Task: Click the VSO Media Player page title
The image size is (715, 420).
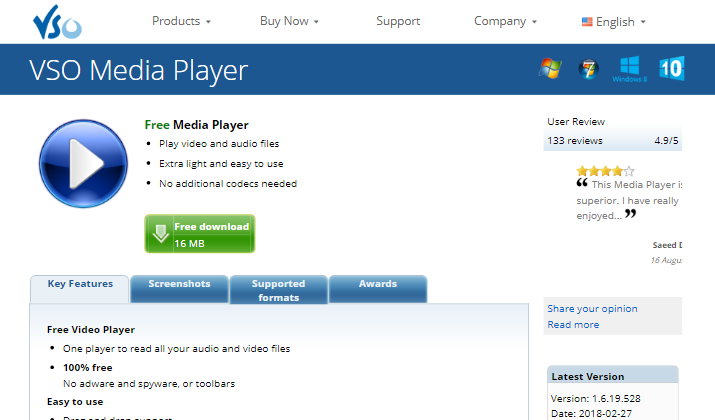Action: tap(139, 71)
